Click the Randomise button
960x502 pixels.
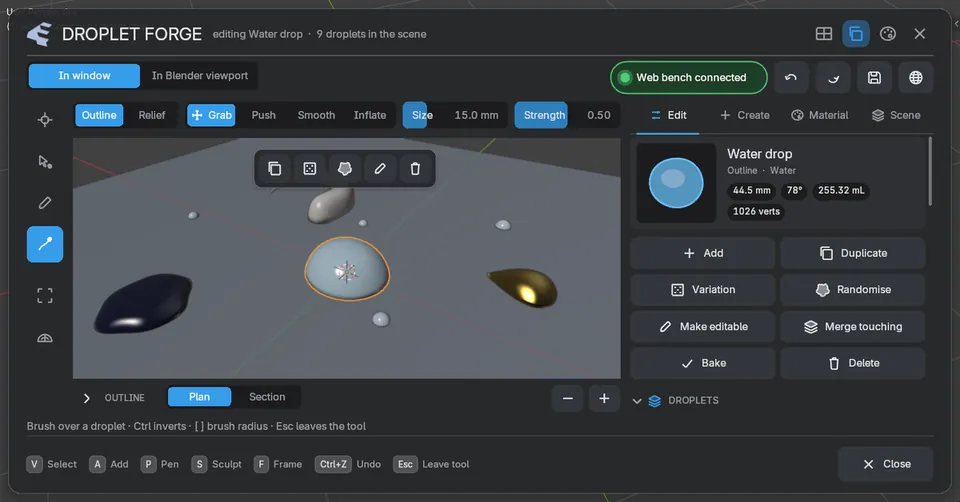pos(853,290)
